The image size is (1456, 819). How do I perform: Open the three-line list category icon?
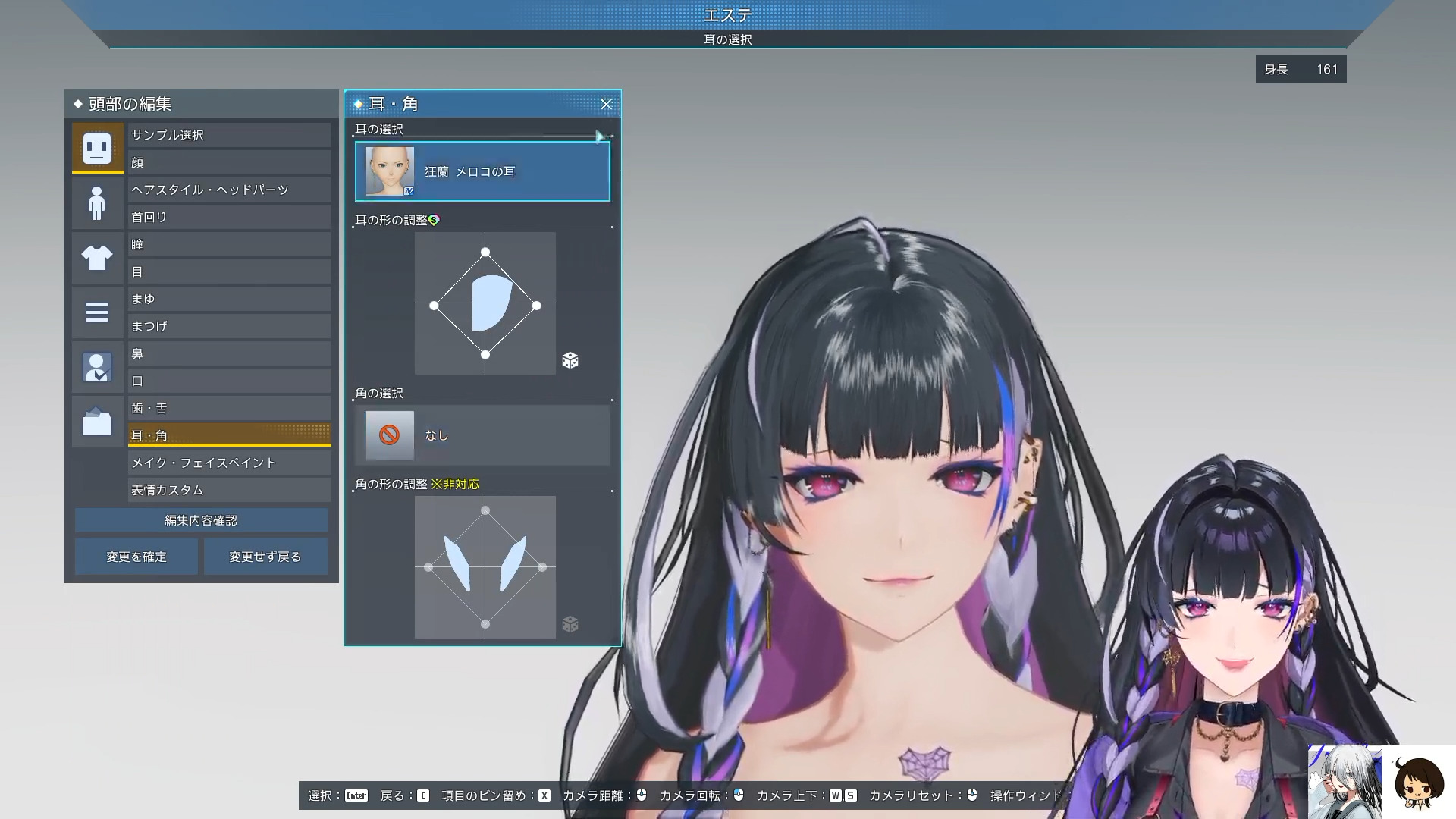coord(97,312)
